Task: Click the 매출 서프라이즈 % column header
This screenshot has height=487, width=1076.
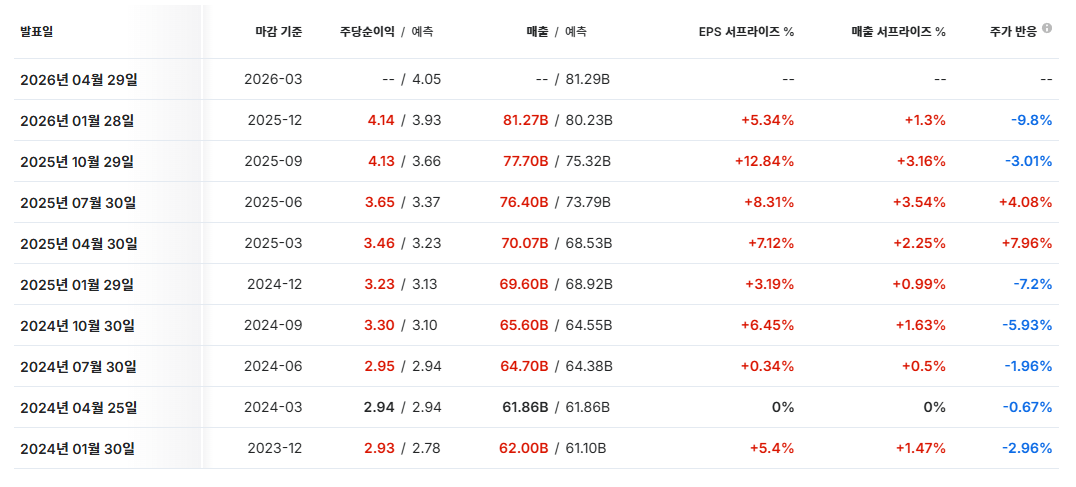Action: (898, 31)
